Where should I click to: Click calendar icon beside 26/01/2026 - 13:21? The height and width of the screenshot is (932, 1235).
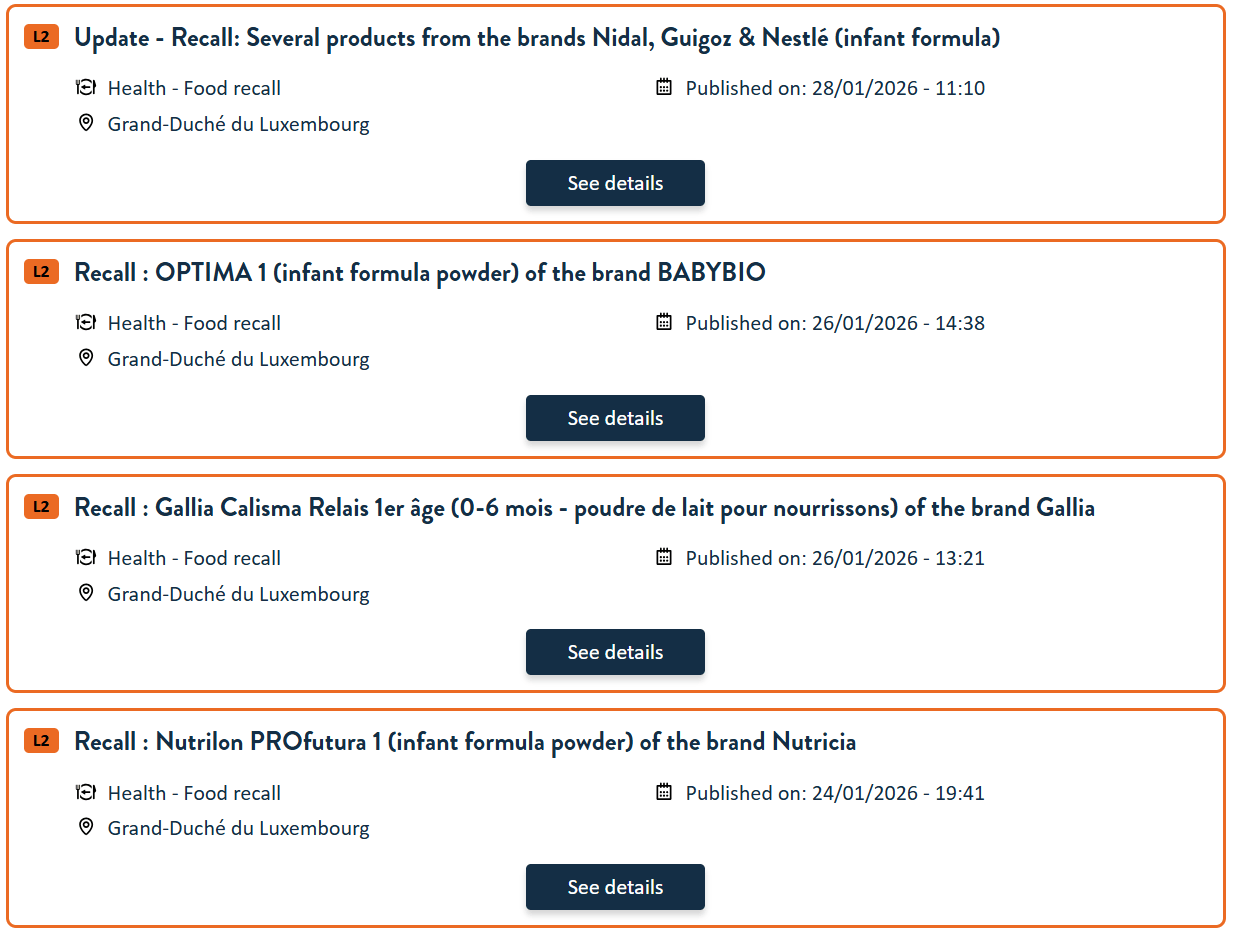664,558
